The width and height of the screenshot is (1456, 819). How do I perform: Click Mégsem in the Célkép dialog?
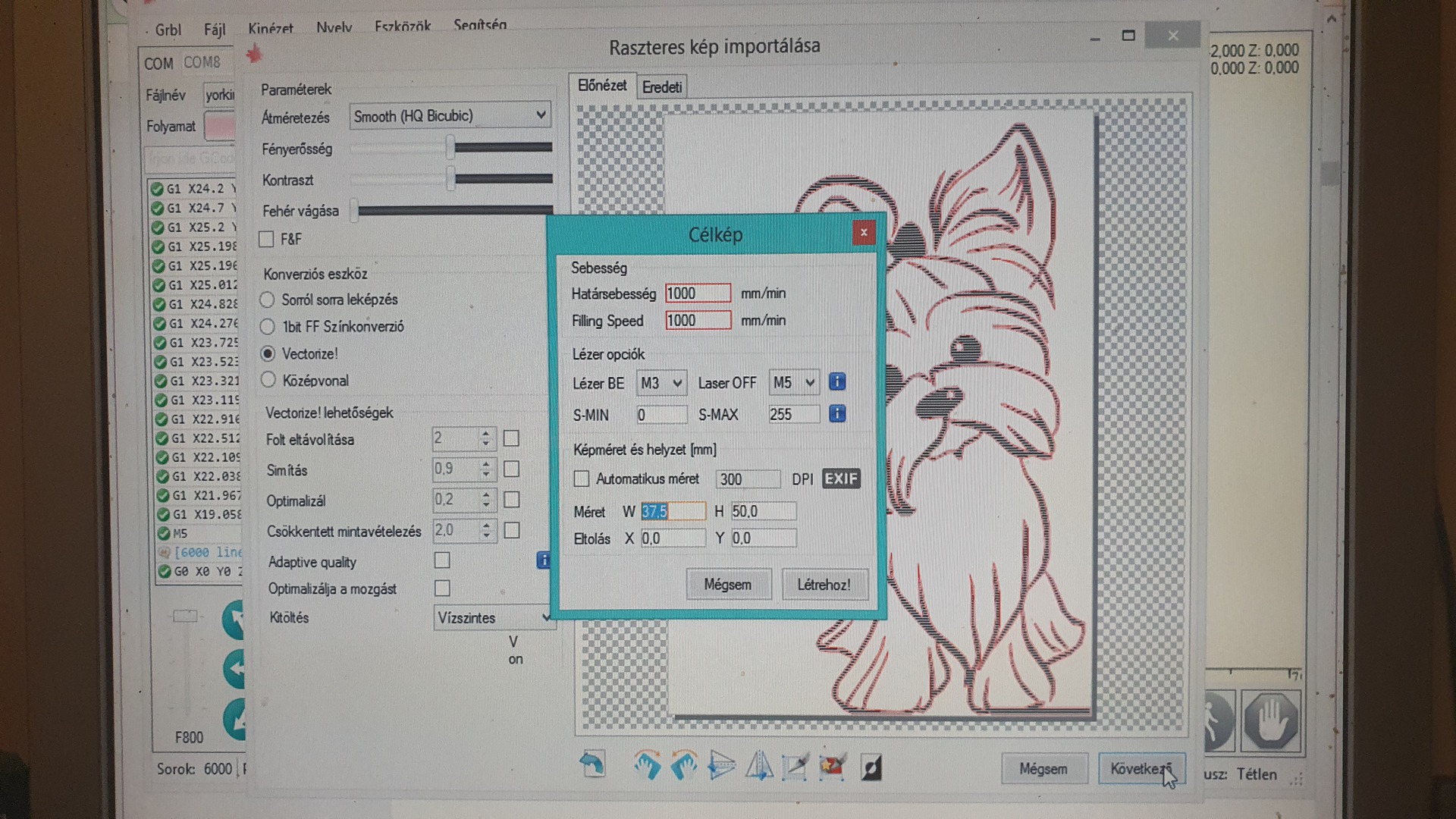coord(727,585)
